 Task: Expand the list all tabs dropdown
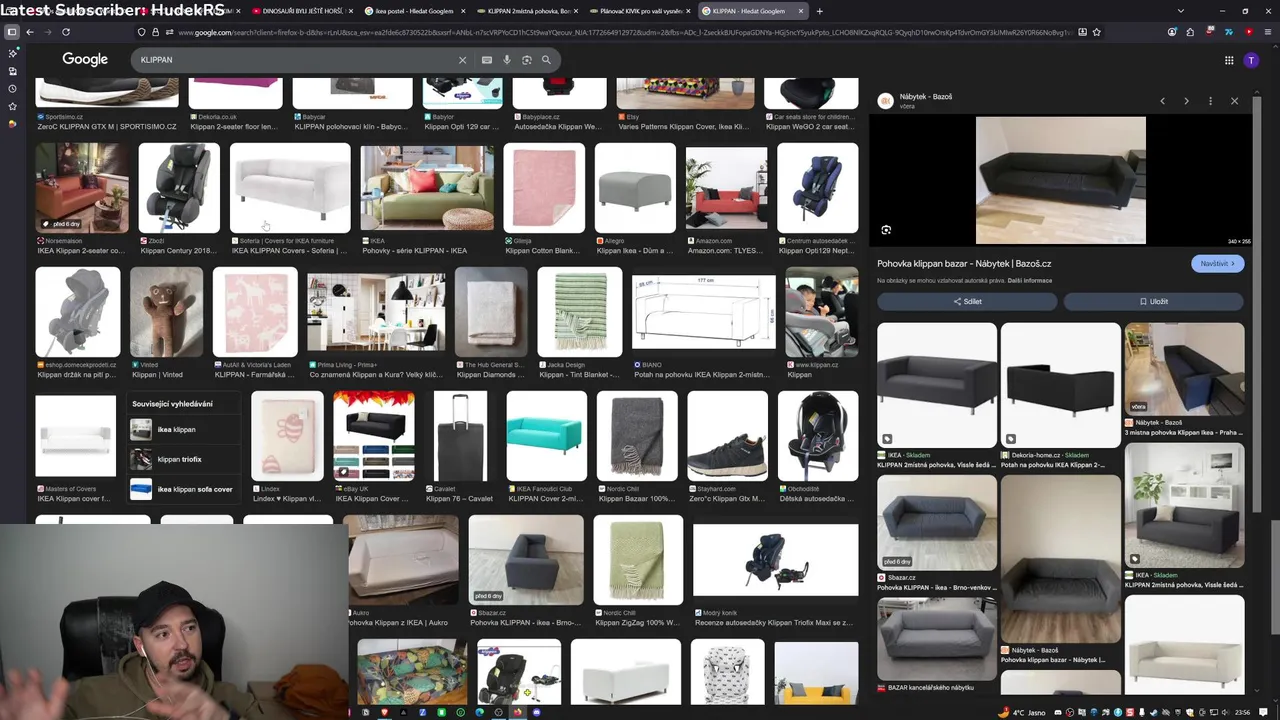point(1181,11)
